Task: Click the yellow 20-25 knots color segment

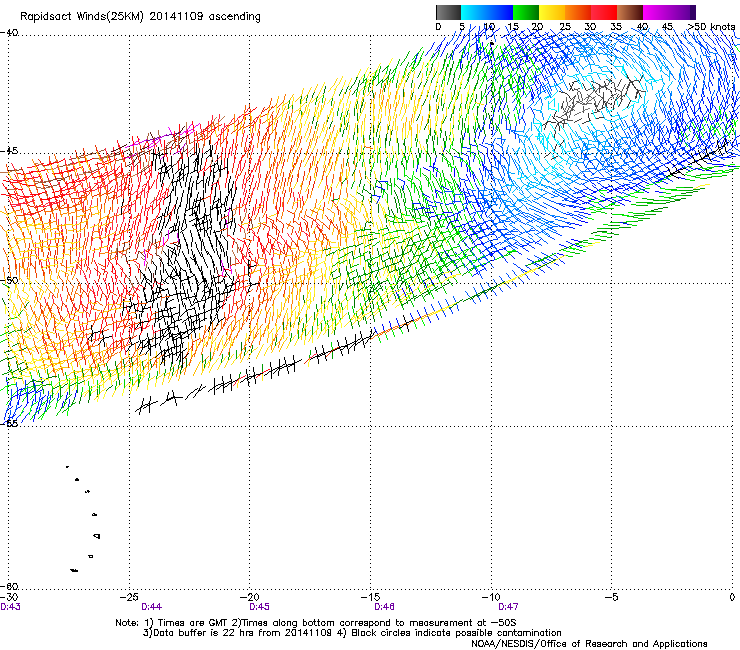Action: click(552, 12)
